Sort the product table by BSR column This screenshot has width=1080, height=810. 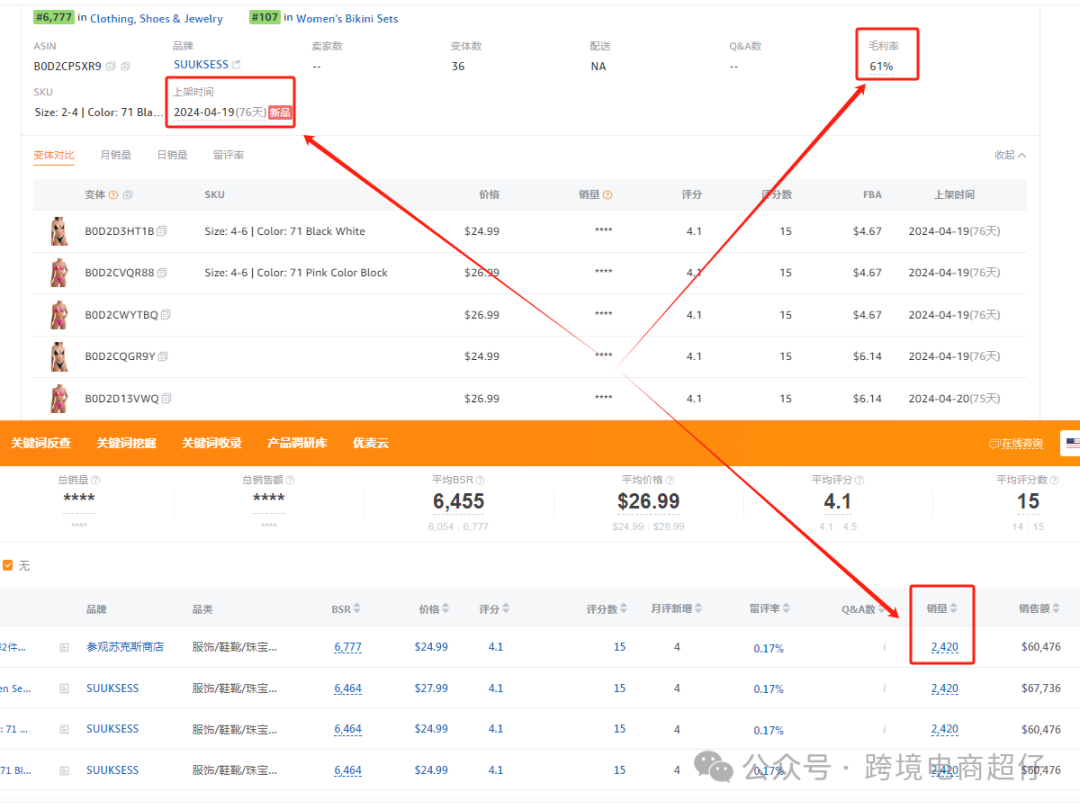click(x=357, y=609)
